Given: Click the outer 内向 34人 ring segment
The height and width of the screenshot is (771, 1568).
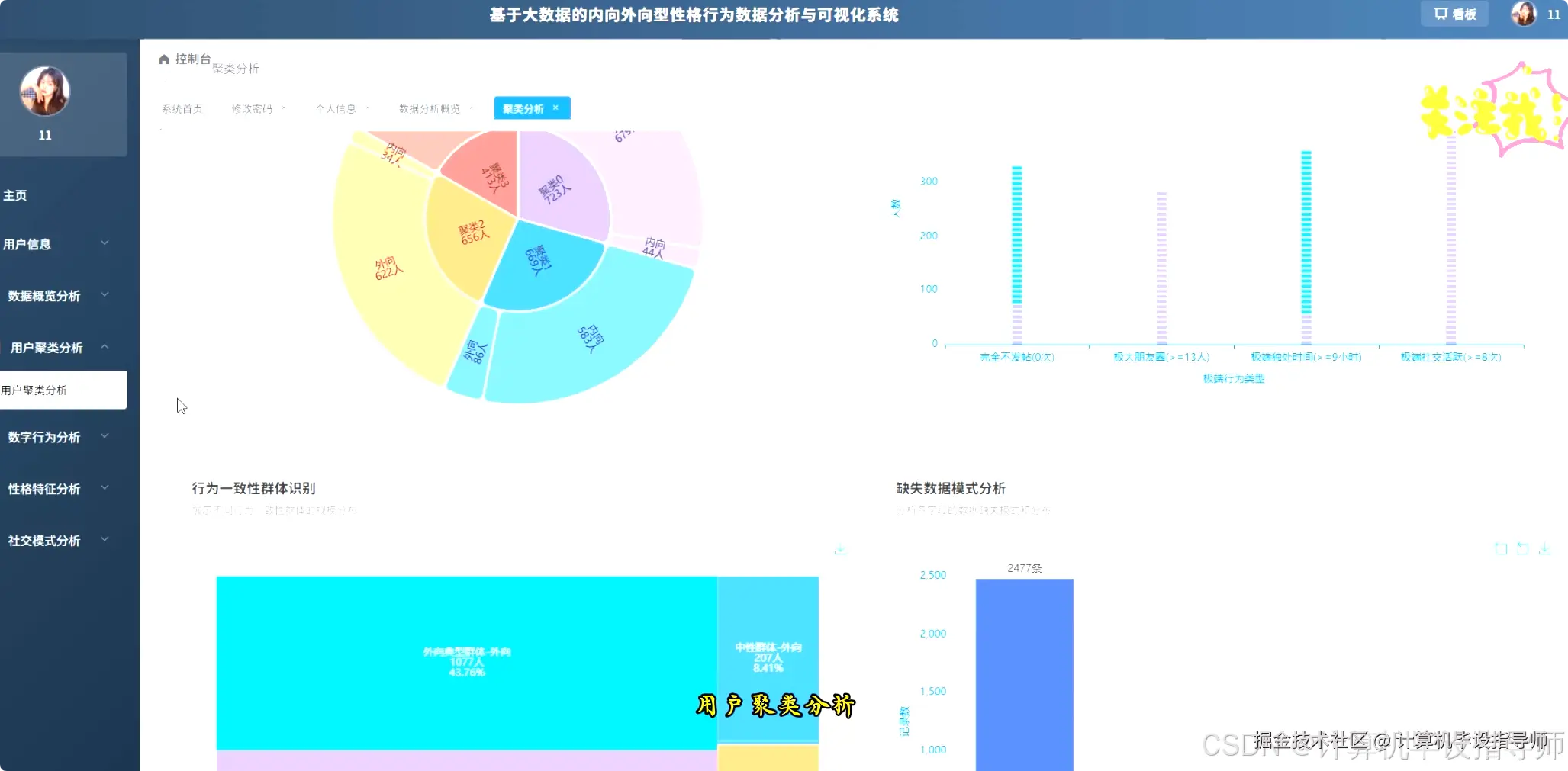Looking at the screenshot, I should coord(394,153).
